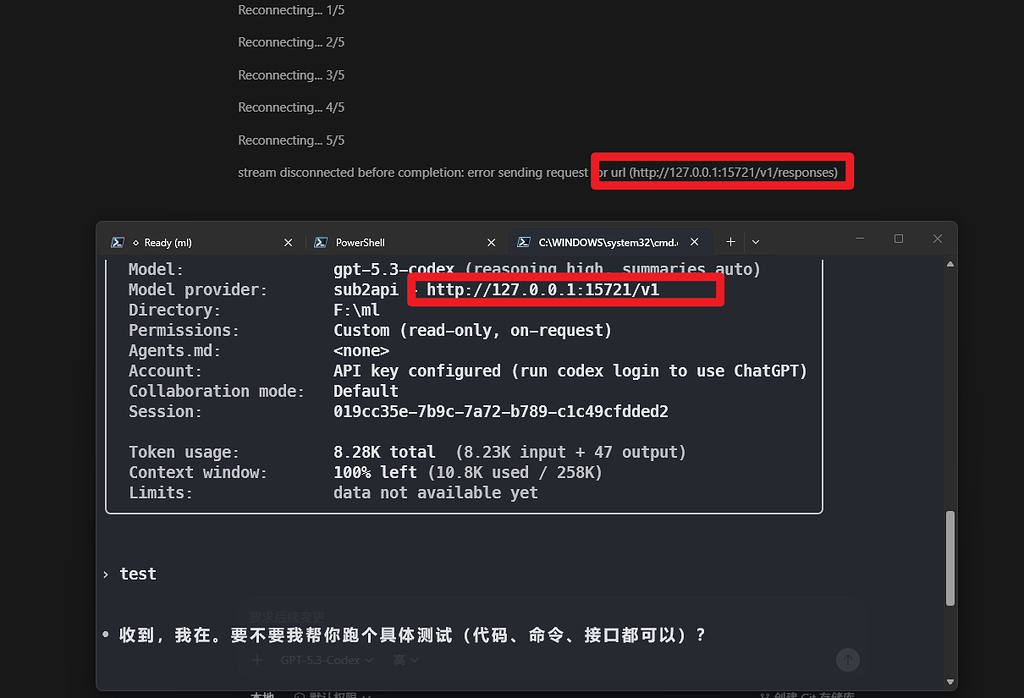1024x698 pixels.
Task: Open a new terminal tab with plus
Action: [730, 242]
